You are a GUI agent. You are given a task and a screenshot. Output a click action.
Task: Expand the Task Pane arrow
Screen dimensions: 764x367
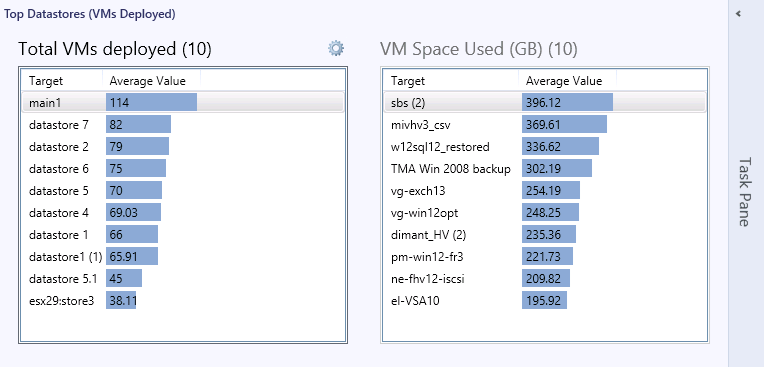[x=738, y=14]
